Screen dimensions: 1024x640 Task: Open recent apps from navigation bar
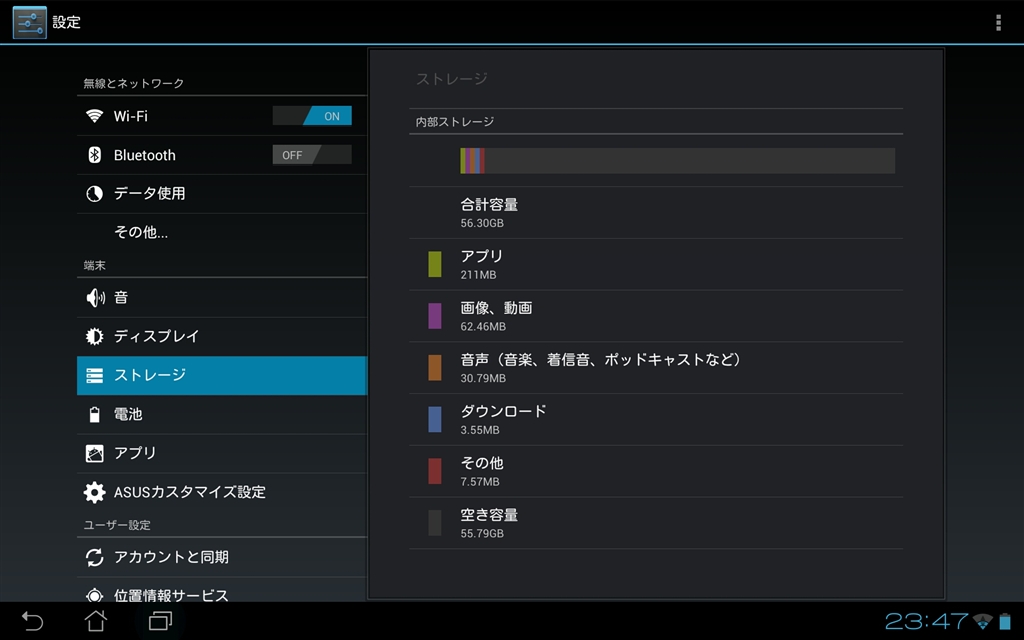[161, 620]
